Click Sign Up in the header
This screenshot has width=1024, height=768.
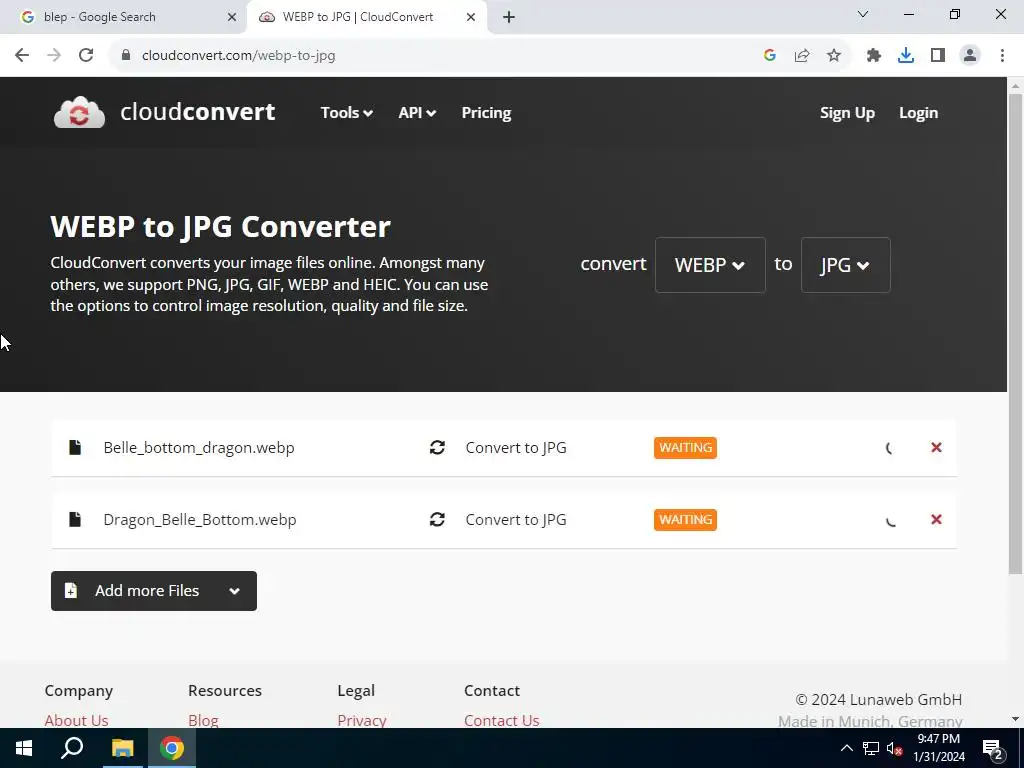[x=847, y=112]
